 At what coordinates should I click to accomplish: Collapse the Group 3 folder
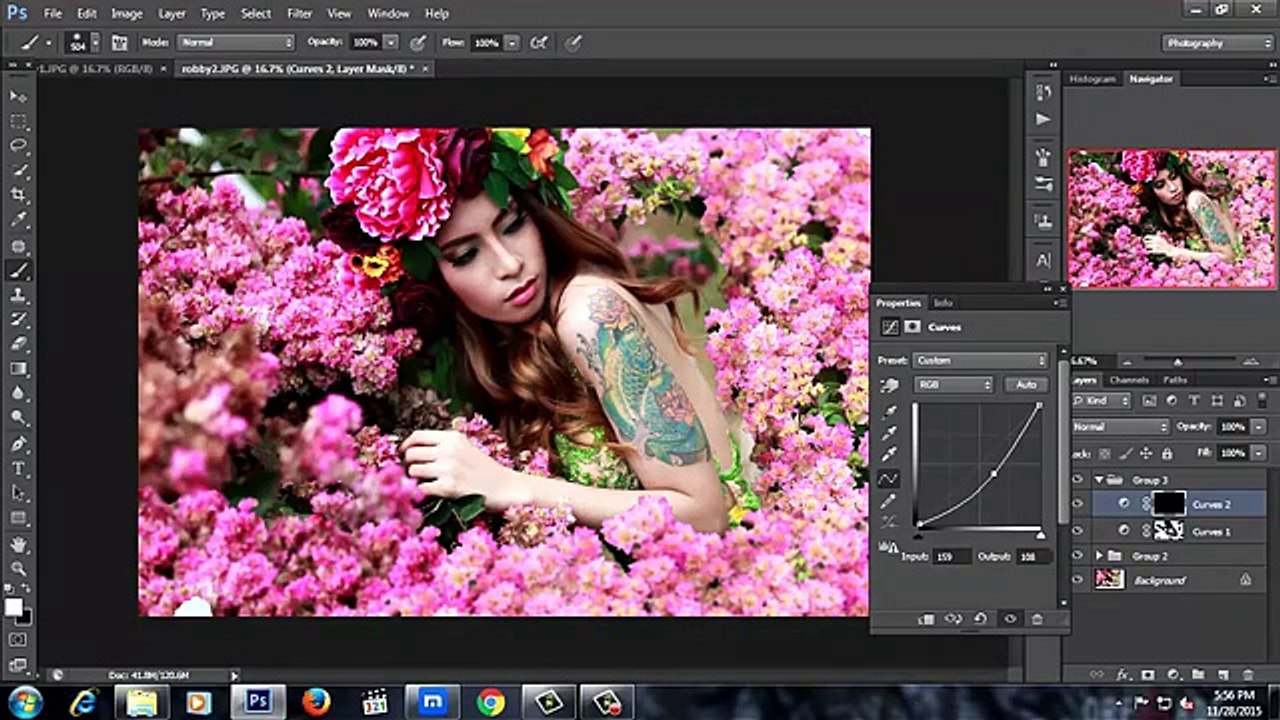point(1100,480)
